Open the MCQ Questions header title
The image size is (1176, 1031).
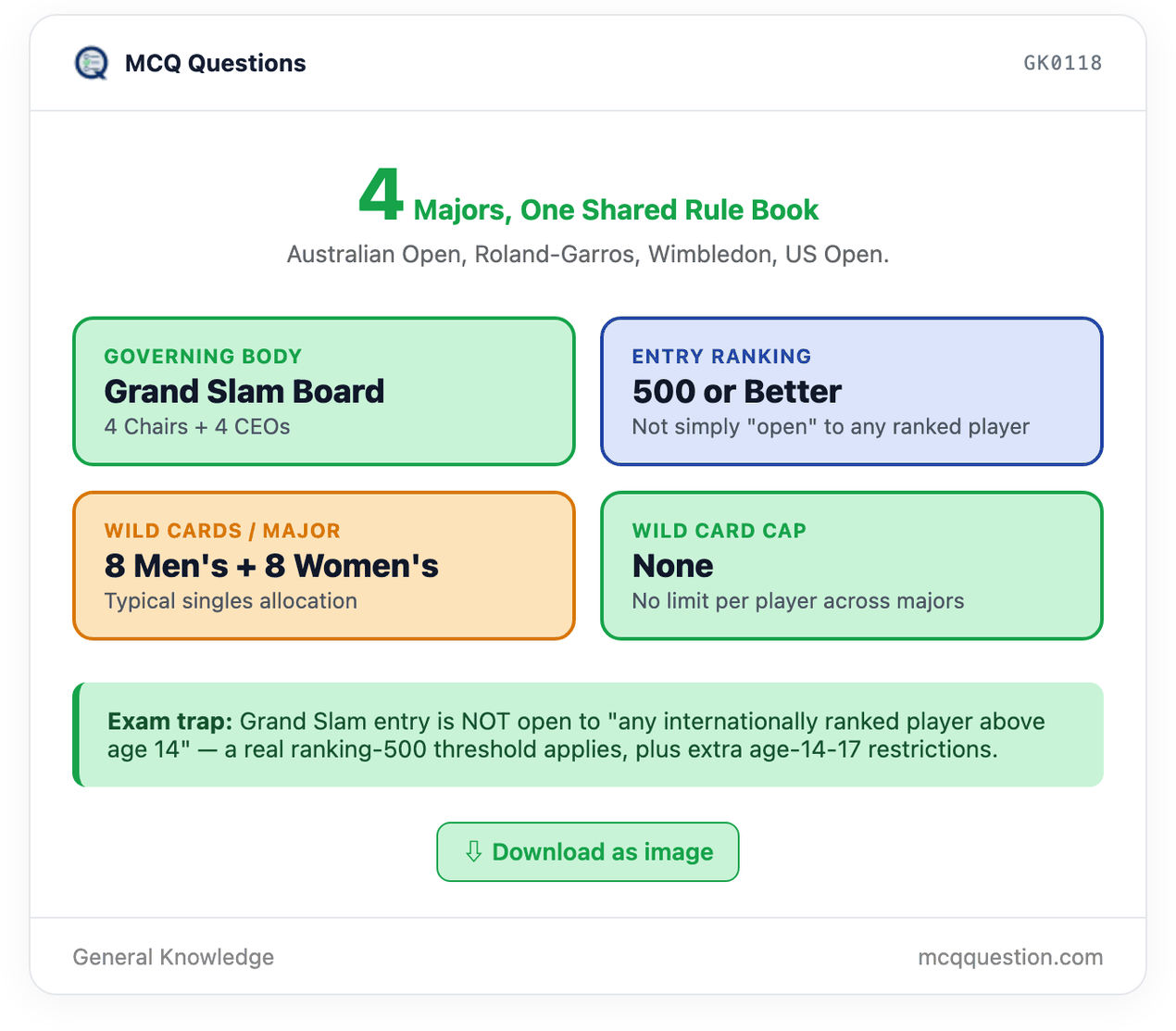[215, 63]
